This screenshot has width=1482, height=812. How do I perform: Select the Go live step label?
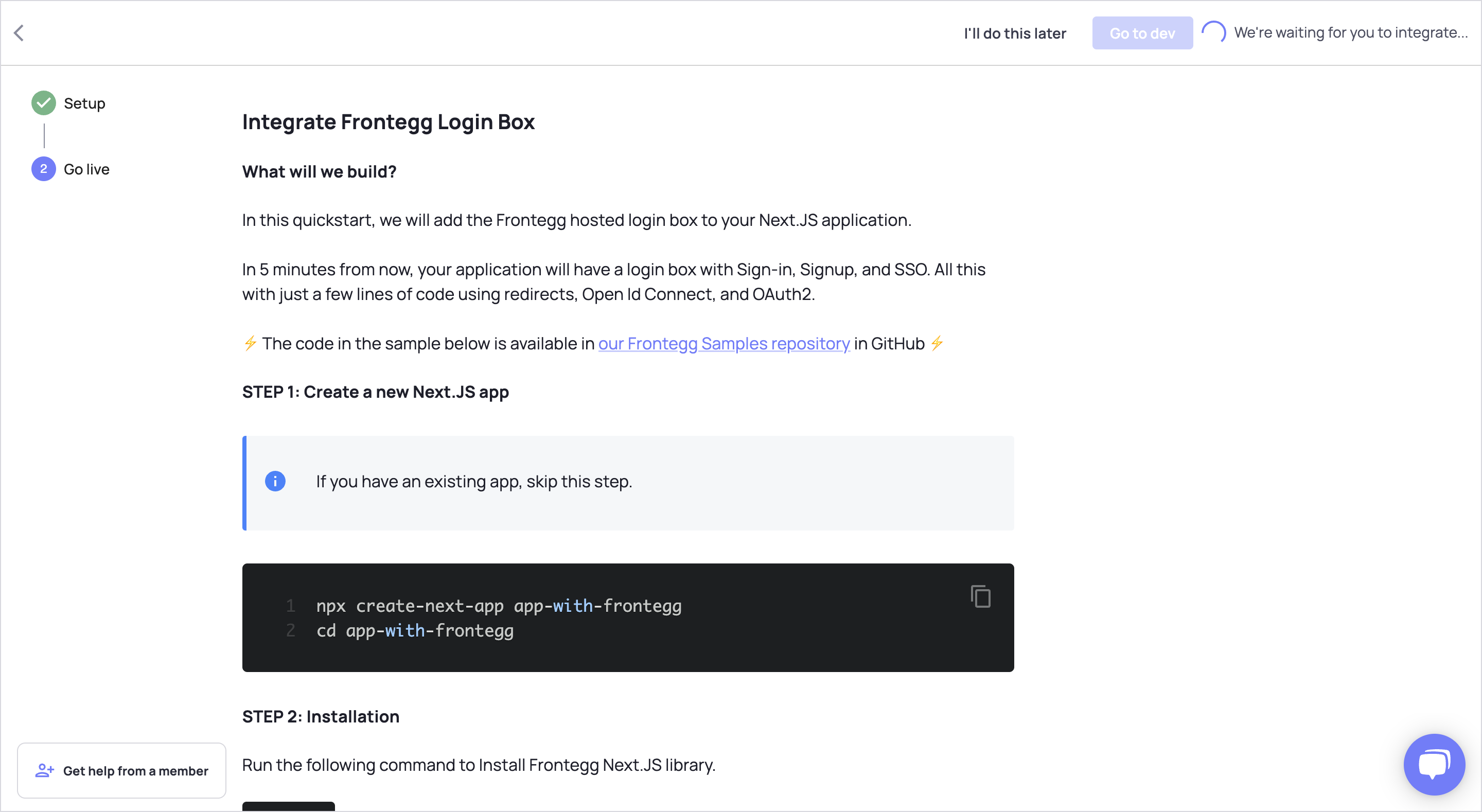86,169
